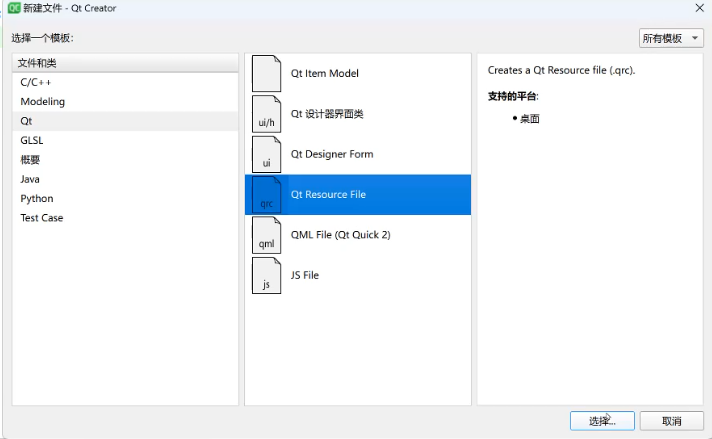Click the 支持的平台 label
Image resolution: width=712 pixels, height=439 pixels.
(x=513, y=96)
